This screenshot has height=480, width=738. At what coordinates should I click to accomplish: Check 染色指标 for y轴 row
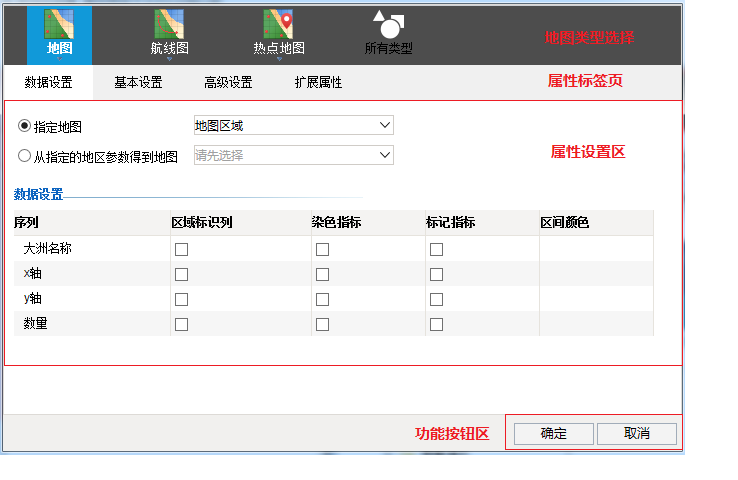pos(322,299)
